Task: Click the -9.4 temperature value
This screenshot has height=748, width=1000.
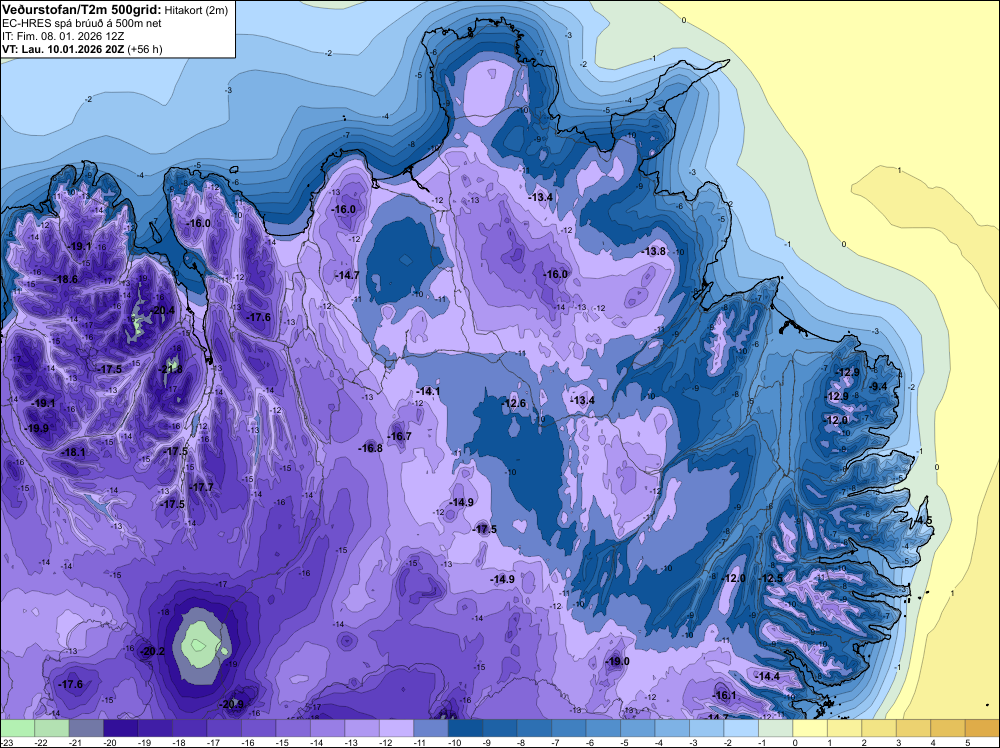Action: click(x=878, y=386)
